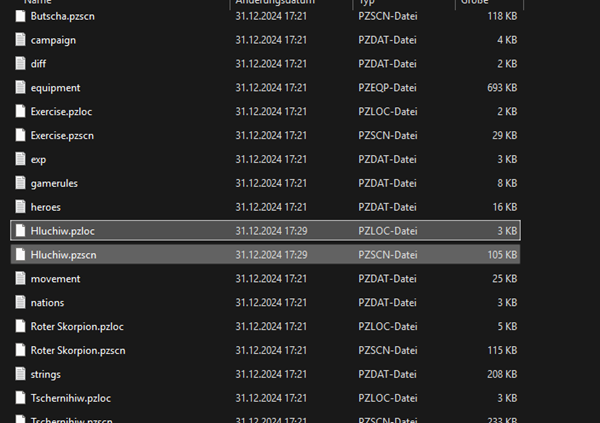Click the PZLOC-Datei type of Hluchiw.pzloc
This screenshot has width=600, height=423.
388,231
